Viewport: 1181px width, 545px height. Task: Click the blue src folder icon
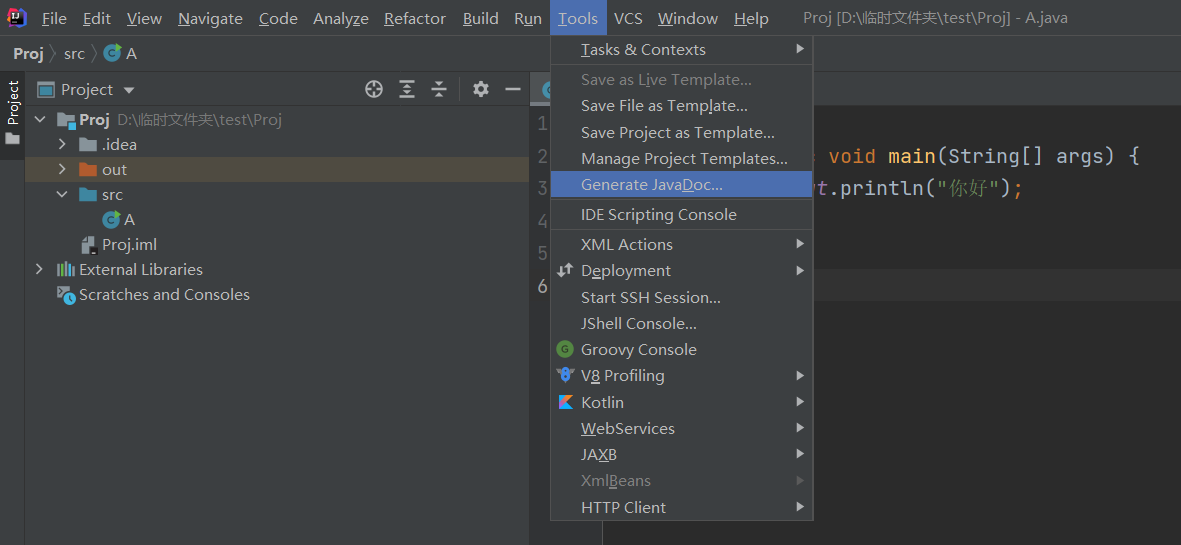88,194
